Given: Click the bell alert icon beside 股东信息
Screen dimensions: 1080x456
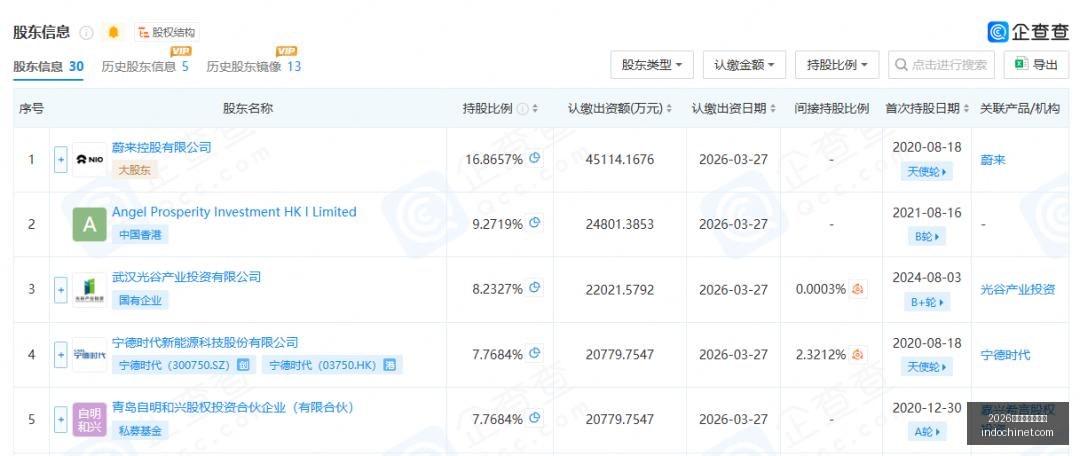Looking at the screenshot, I should click(113, 32).
